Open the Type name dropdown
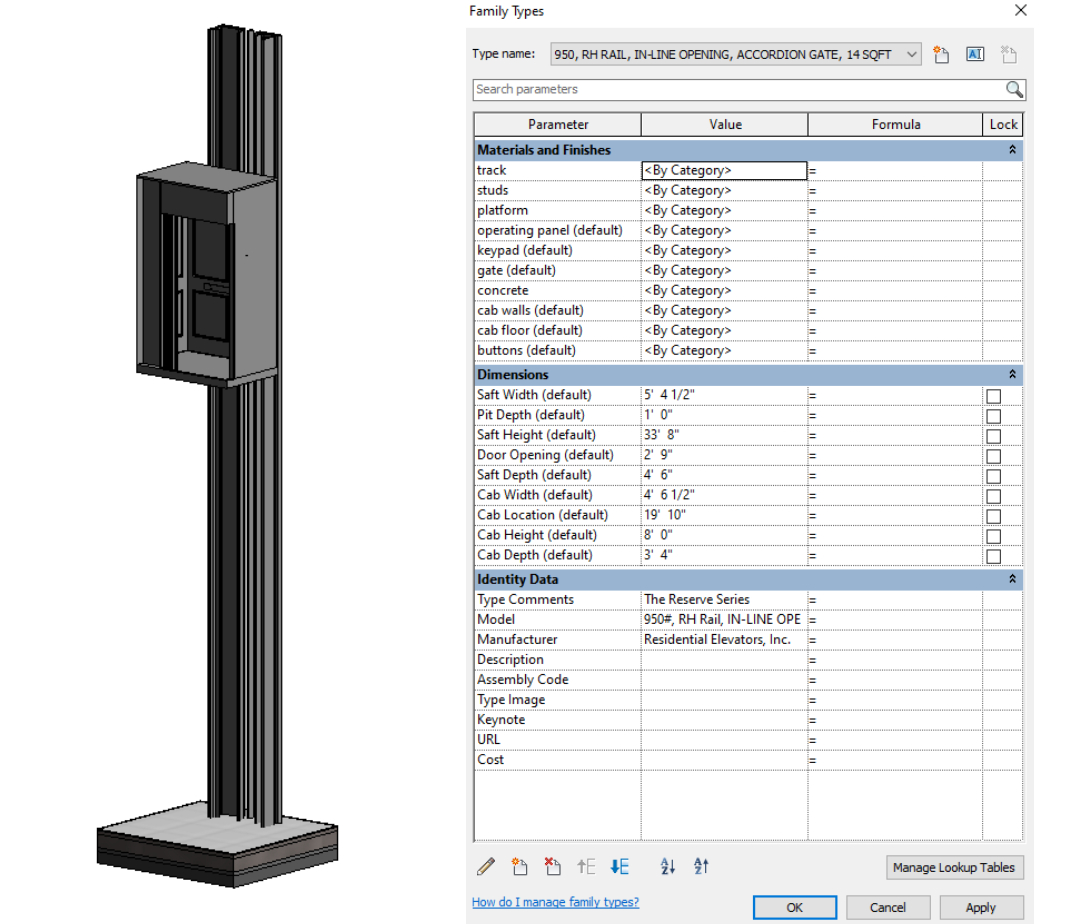Screen dimensions: 1080x924 pyautogui.click(x=911, y=55)
